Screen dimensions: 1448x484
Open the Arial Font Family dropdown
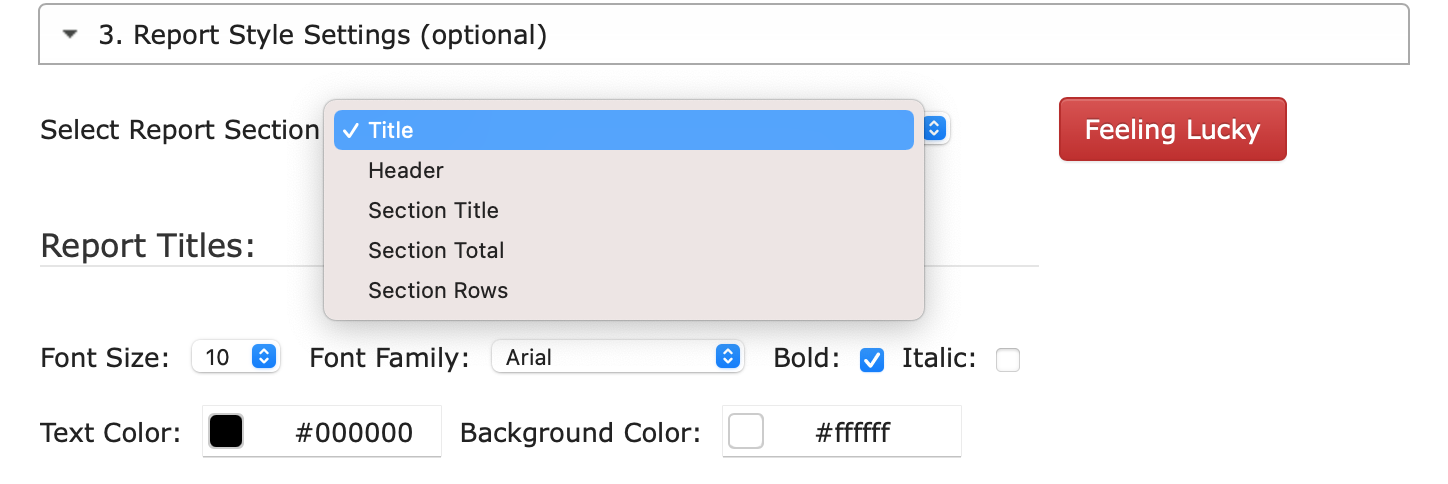[618, 357]
